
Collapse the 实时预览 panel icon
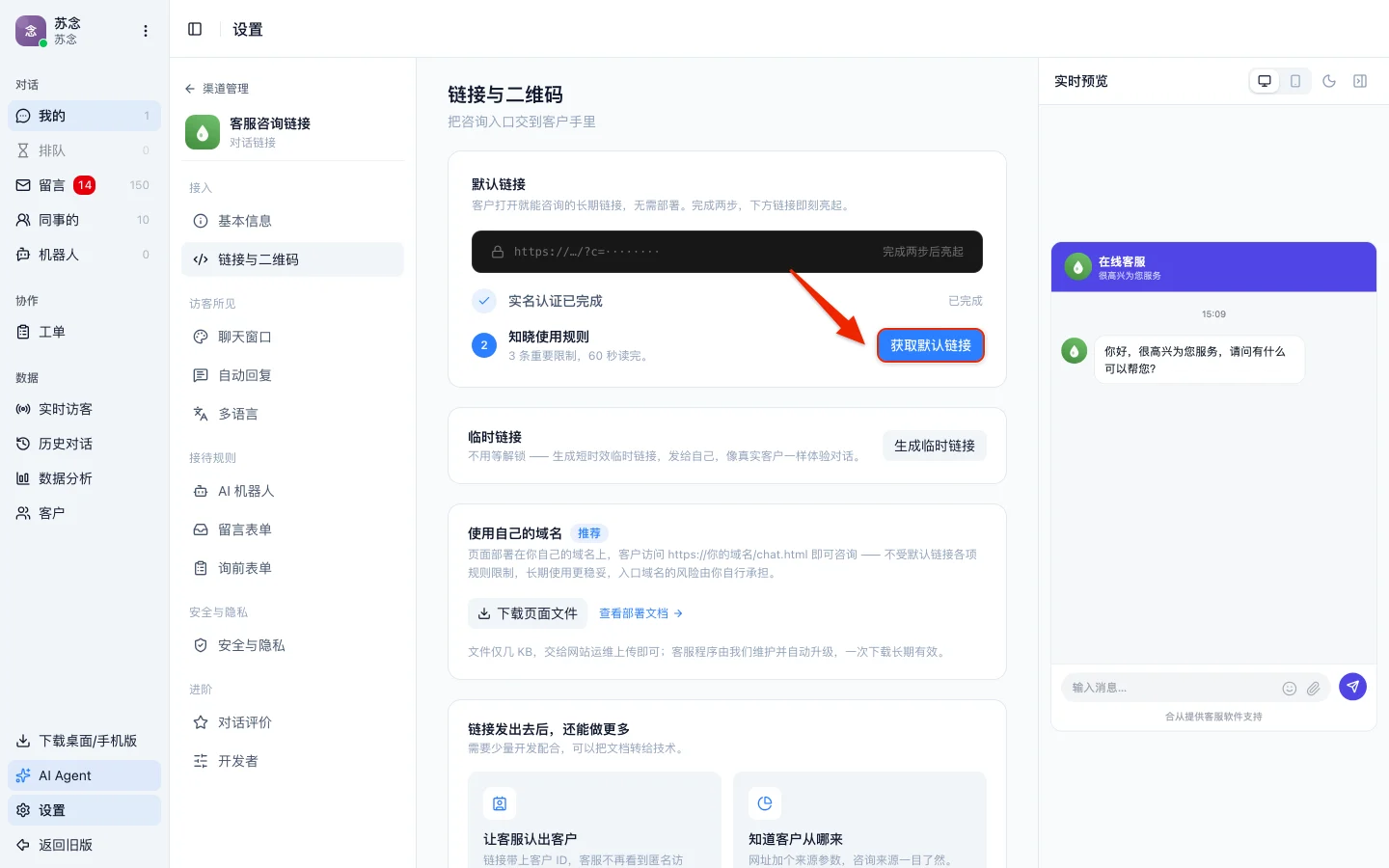pos(1360,81)
